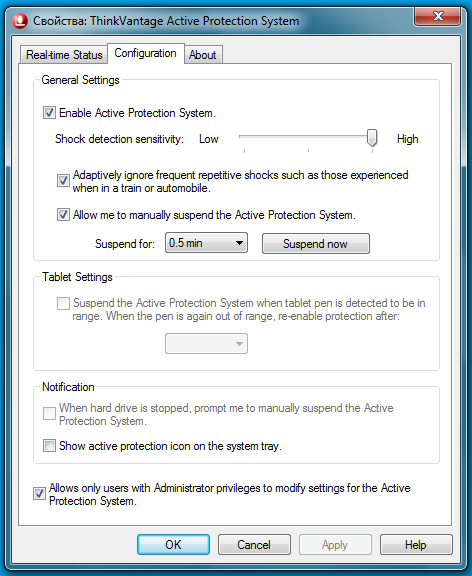The height and width of the screenshot is (576, 472).
Task: Click the Suspend now button
Action: [316, 244]
